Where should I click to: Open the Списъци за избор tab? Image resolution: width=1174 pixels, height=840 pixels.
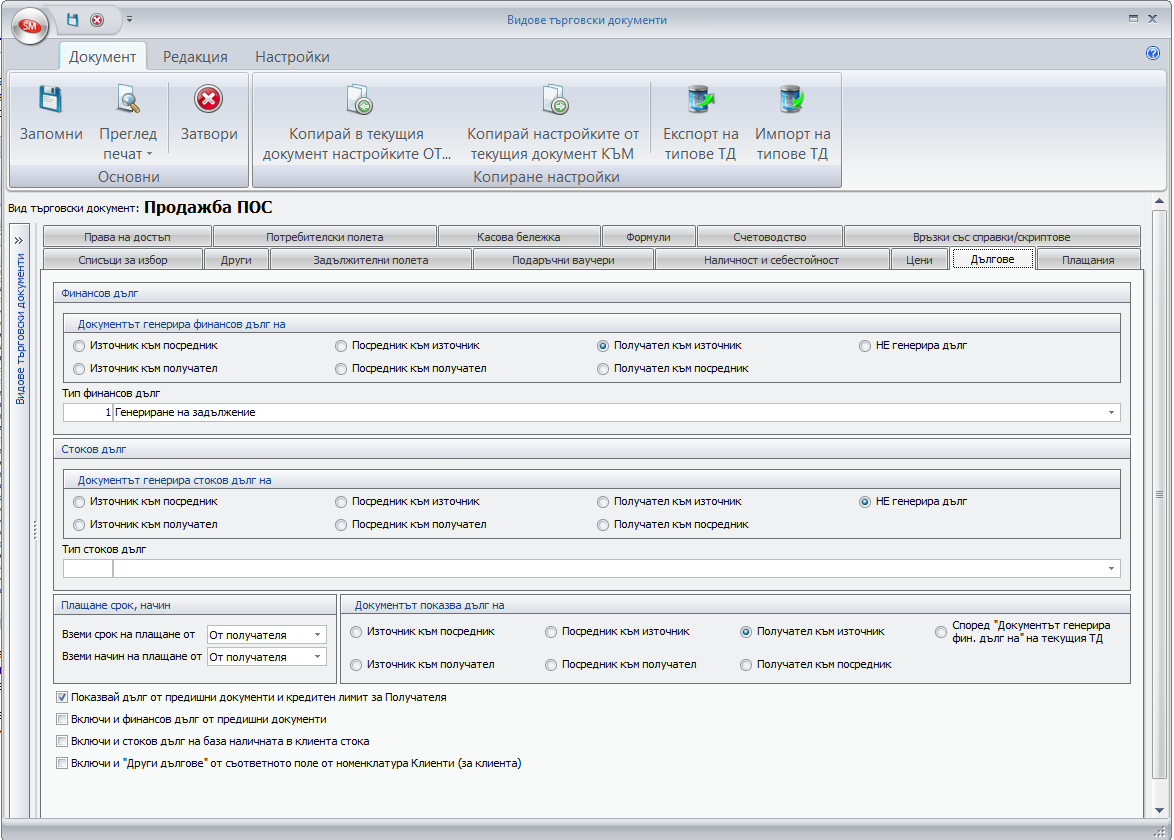click(x=123, y=260)
